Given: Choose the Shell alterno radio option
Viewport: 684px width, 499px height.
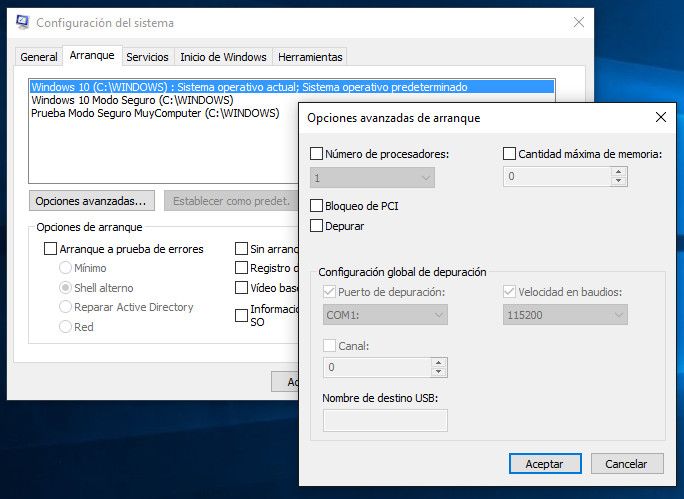Looking at the screenshot, I should 65,287.
